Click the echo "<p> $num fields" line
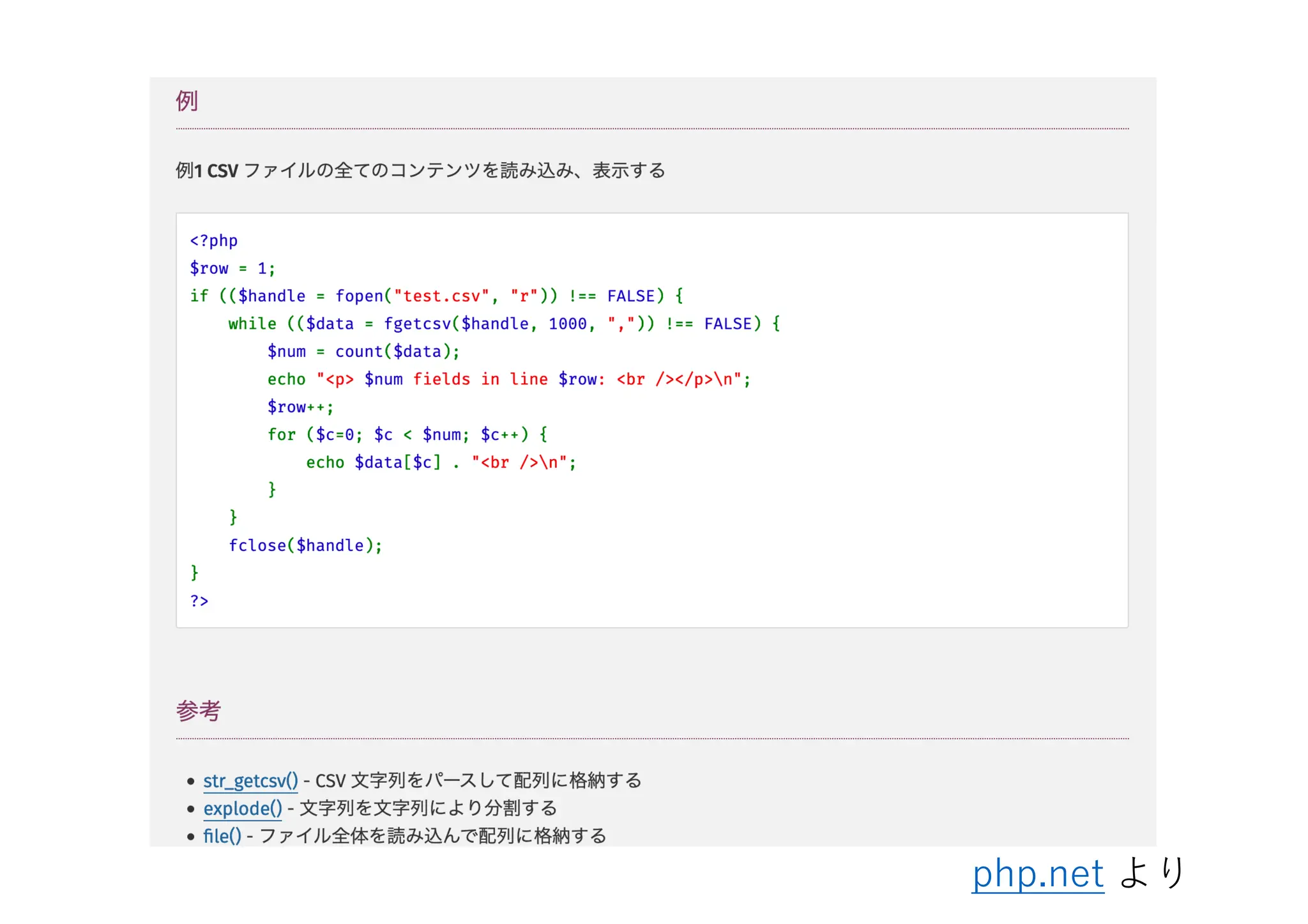1308x924 pixels. (x=509, y=379)
